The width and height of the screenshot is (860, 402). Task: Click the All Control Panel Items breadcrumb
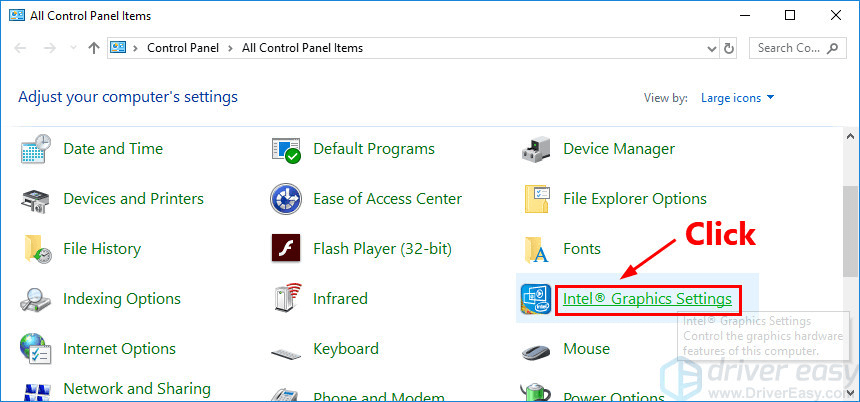pos(303,48)
